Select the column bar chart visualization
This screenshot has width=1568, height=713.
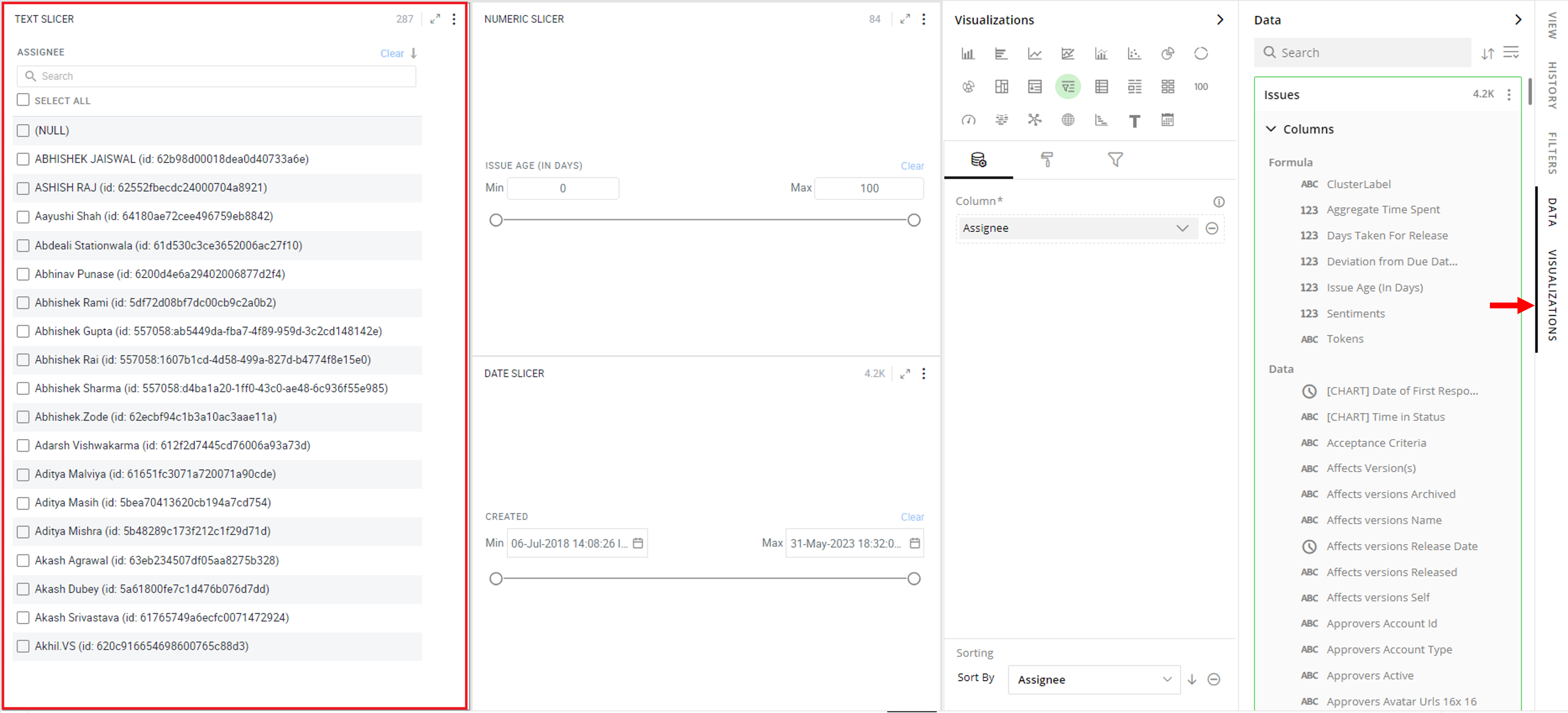tap(968, 54)
